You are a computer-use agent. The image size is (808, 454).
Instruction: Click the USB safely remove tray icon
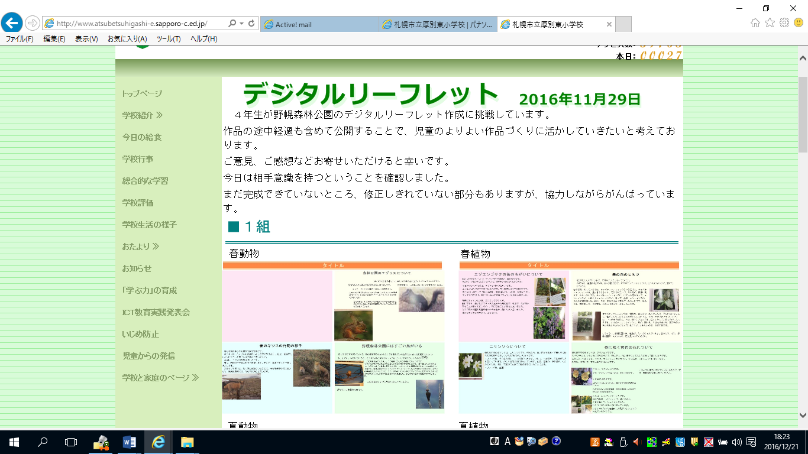(x=623, y=442)
